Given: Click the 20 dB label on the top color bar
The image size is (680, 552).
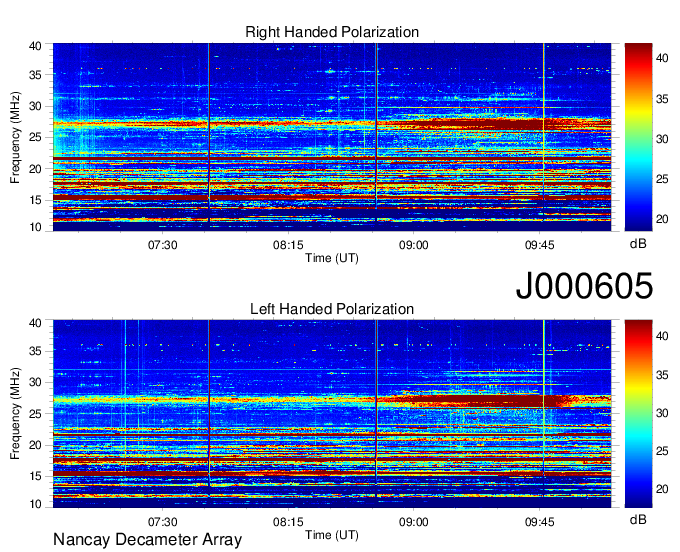Looking at the screenshot, I should [662, 219].
